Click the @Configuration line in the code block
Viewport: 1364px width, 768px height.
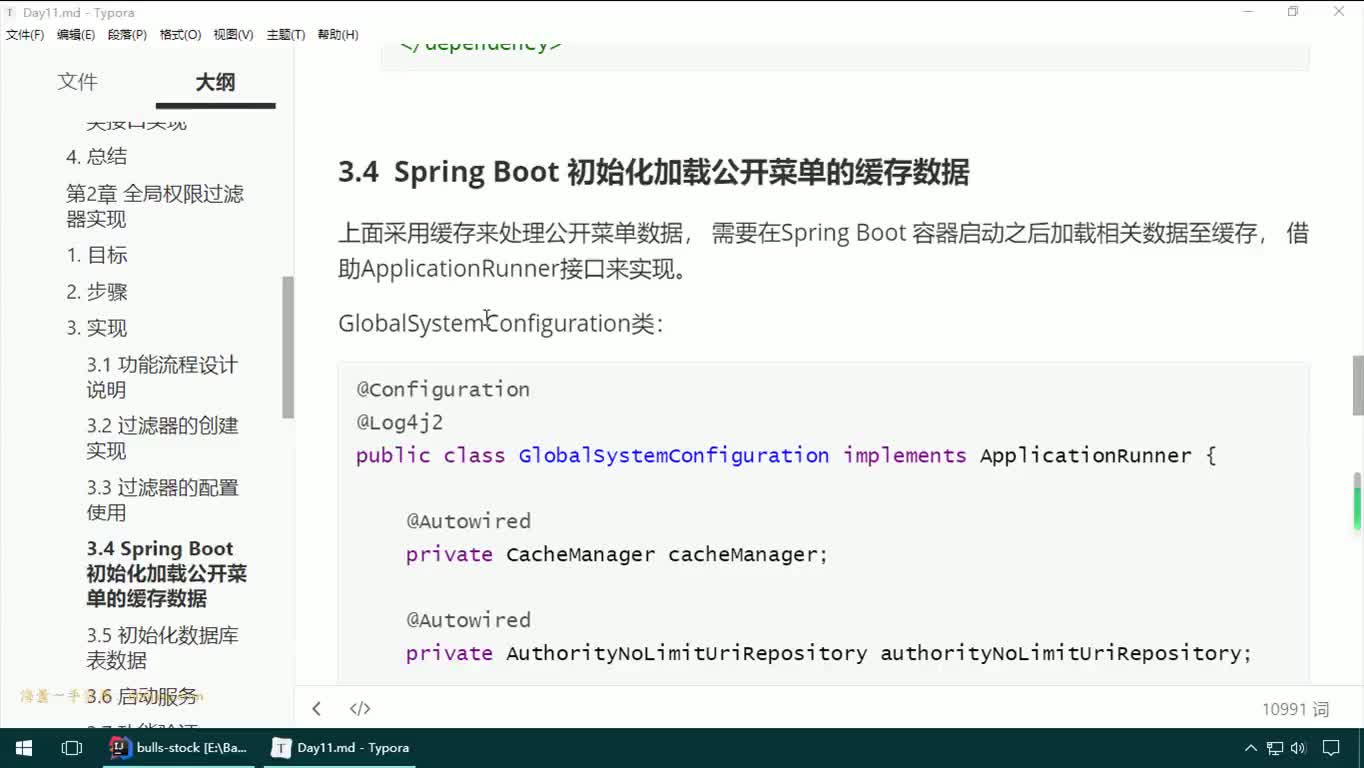point(443,390)
